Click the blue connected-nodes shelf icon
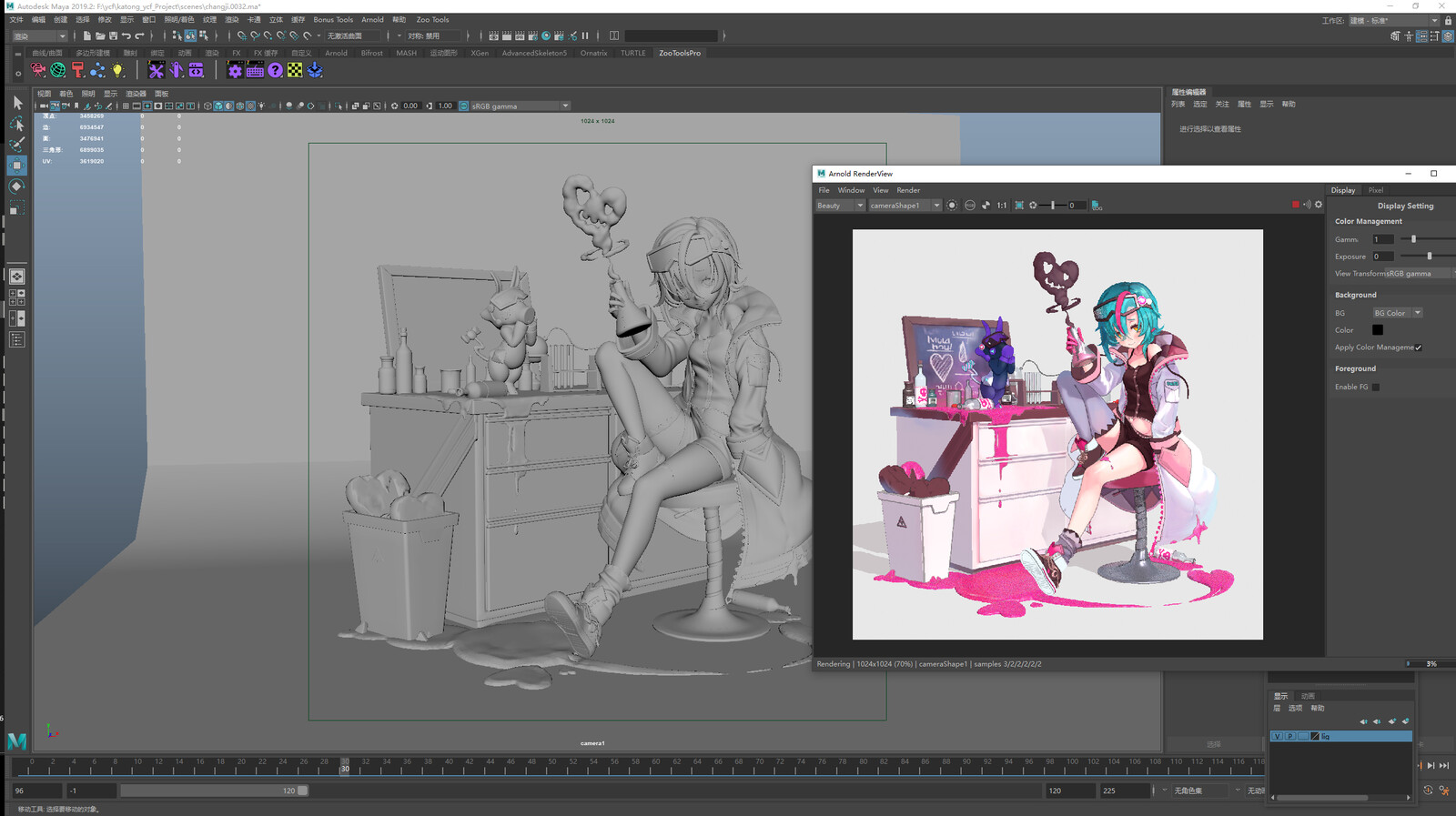The width and height of the screenshot is (1456, 816). pos(97,70)
